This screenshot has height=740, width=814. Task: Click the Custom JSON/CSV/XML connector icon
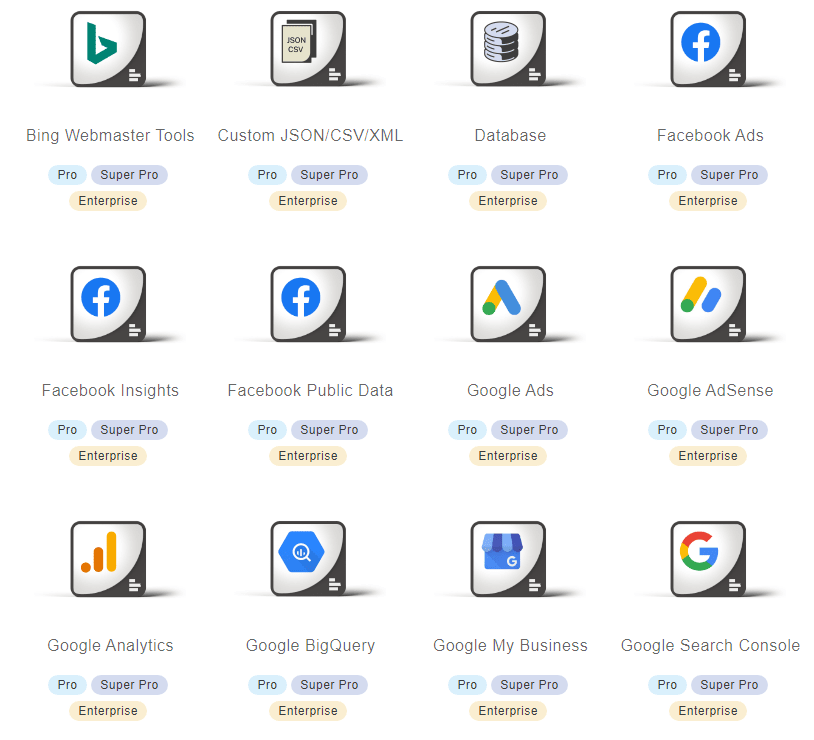[x=308, y=49]
